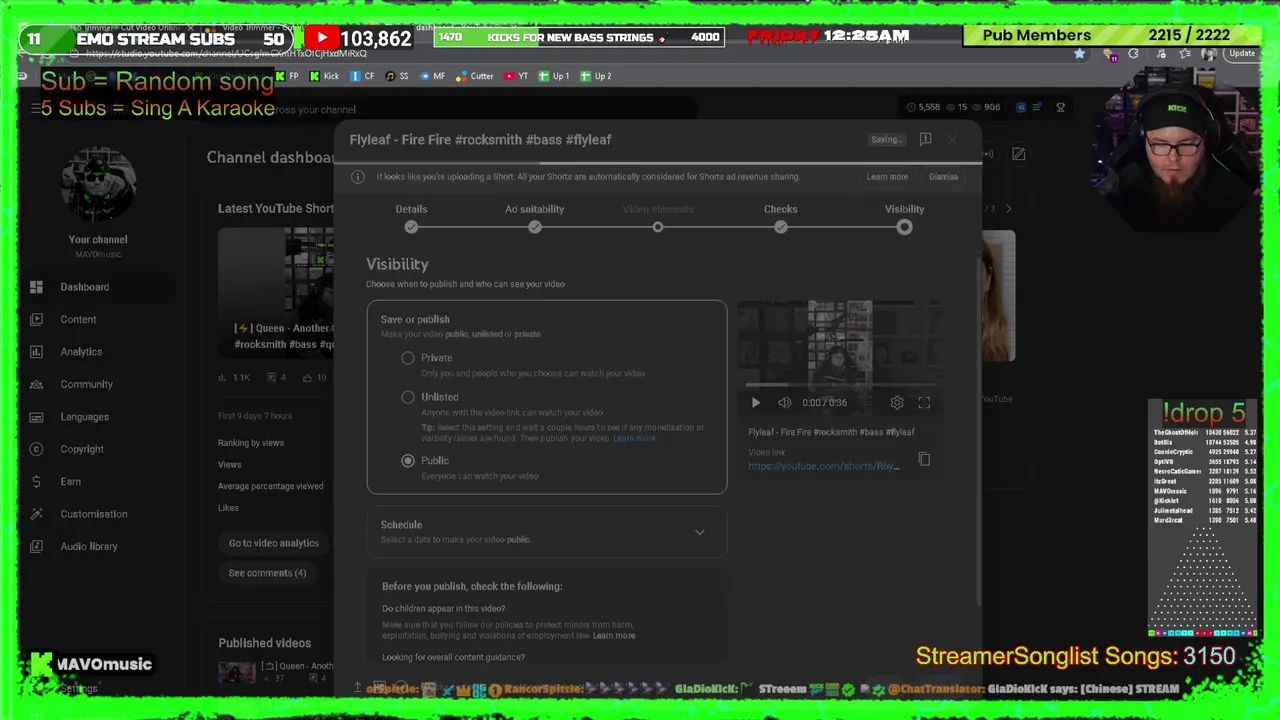
Task: Open Languages in the Studio sidebar
Action: tap(84, 417)
